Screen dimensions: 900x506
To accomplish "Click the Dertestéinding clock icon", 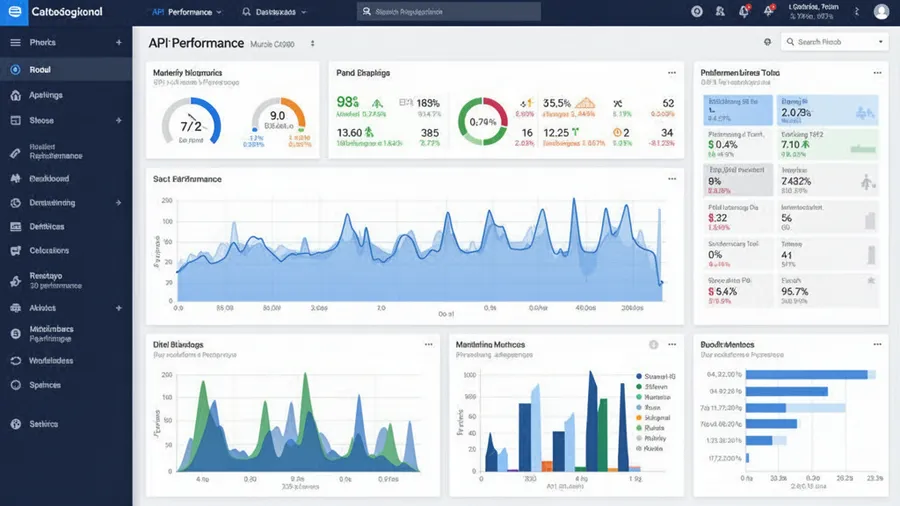I will pyautogui.click(x=15, y=203).
